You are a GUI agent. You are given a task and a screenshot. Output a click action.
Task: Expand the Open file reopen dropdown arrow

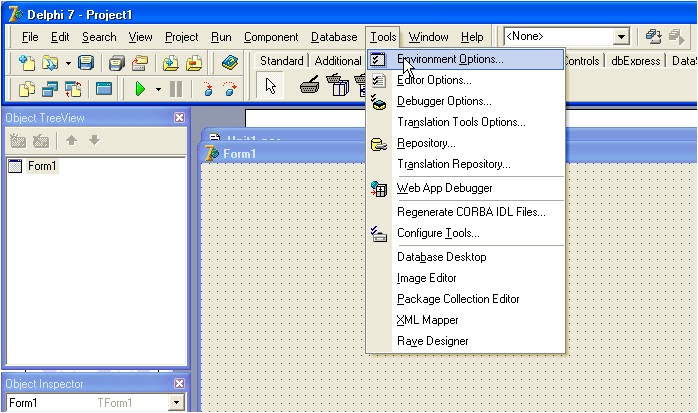(68, 63)
